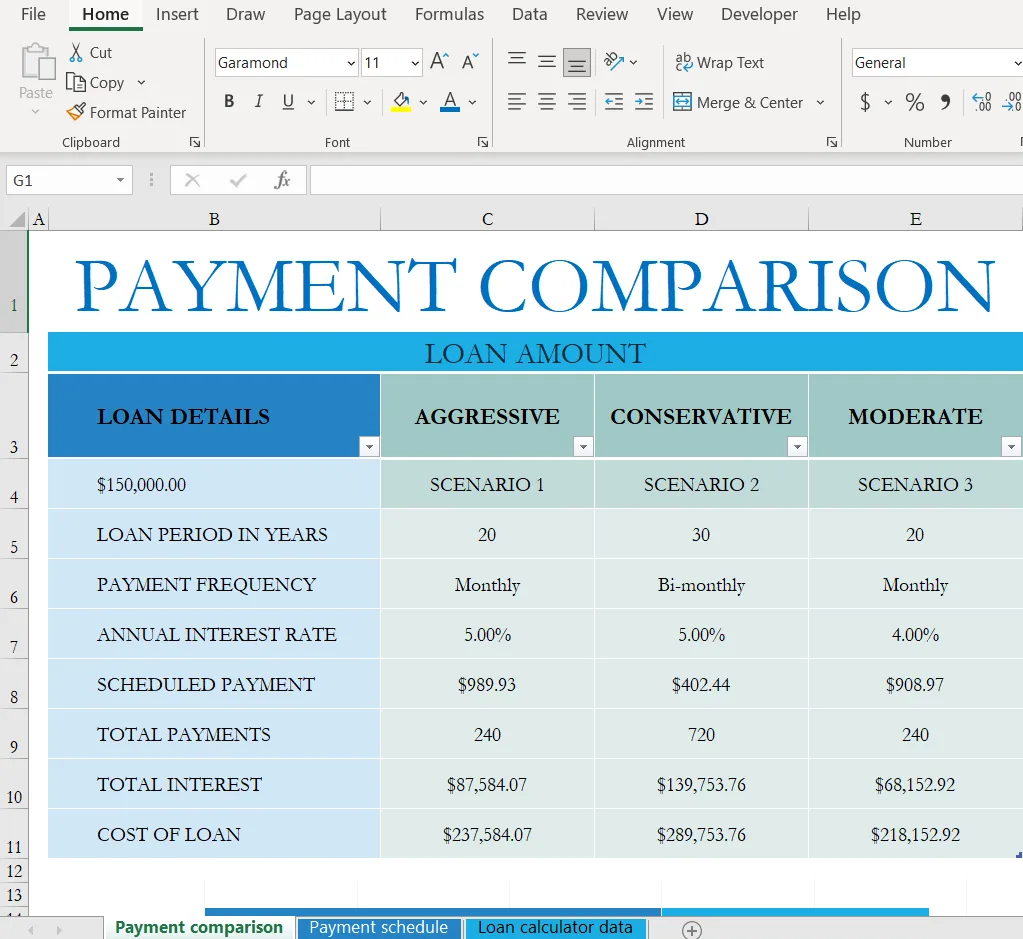Screen dimensions: 1023x939
Task: Toggle Italic formatting
Action: point(259,101)
